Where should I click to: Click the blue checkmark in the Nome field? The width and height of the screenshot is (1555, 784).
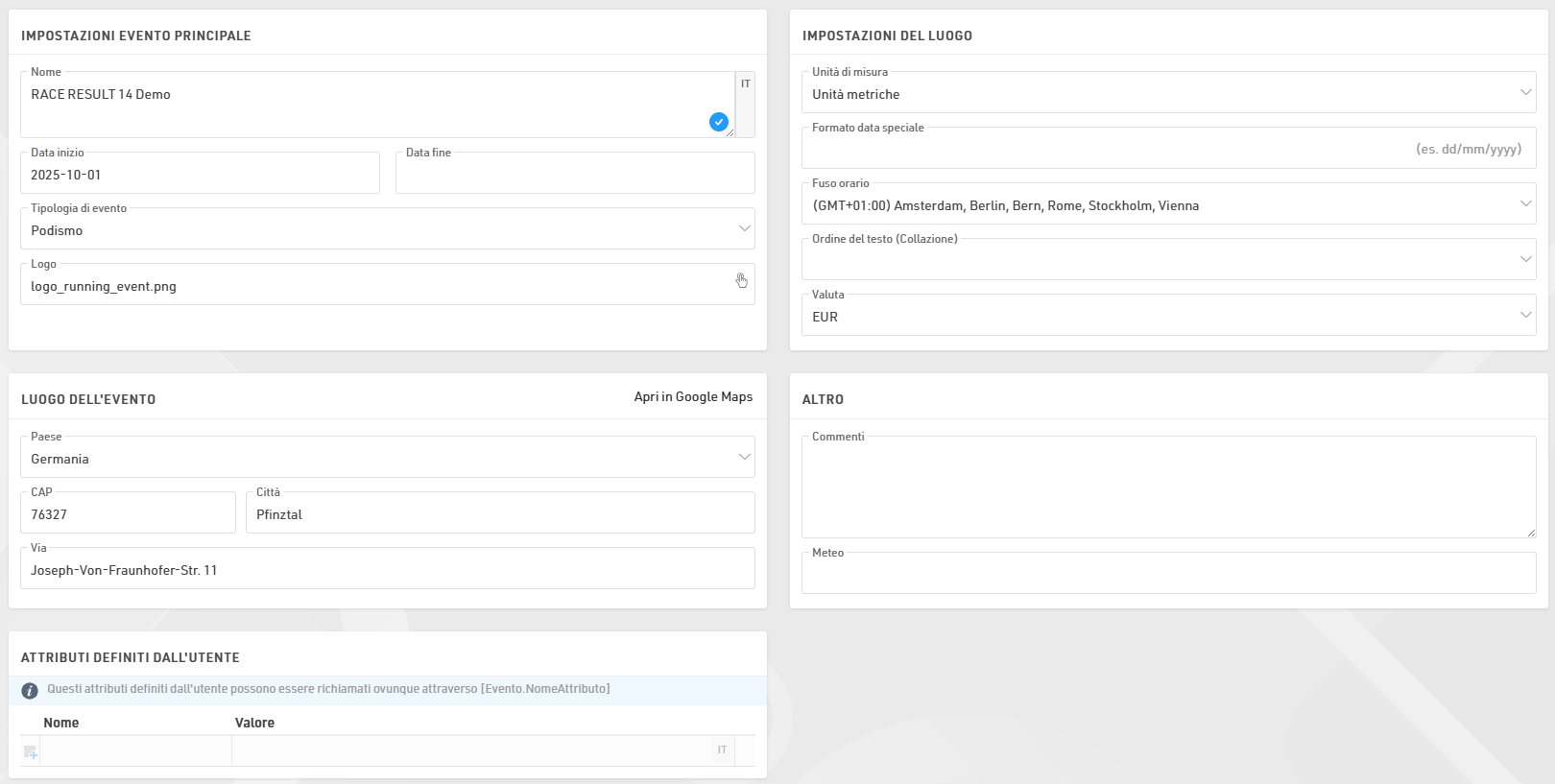tap(718, 122)
